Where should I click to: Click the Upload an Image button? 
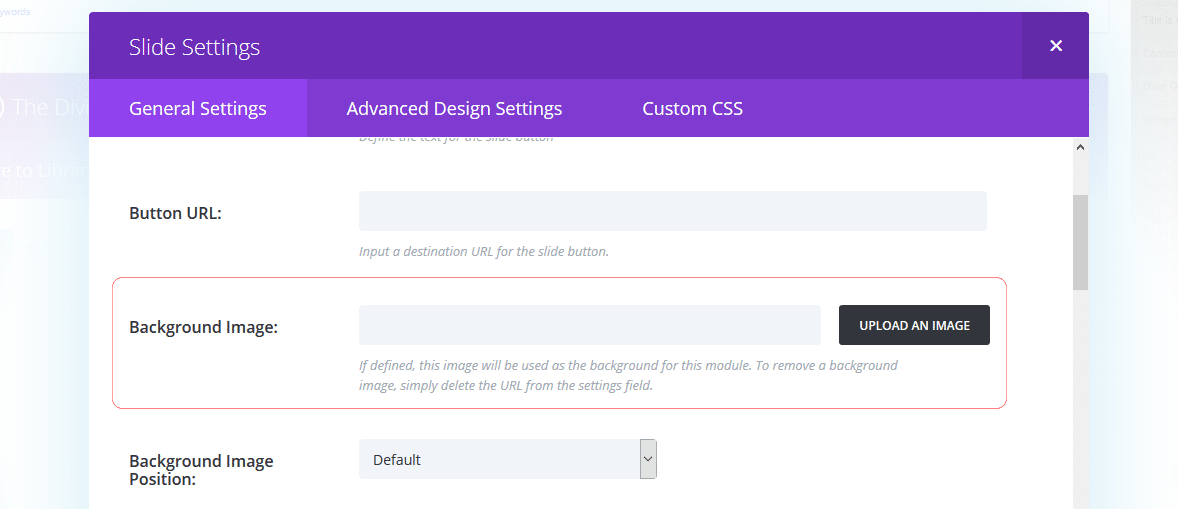914,325
